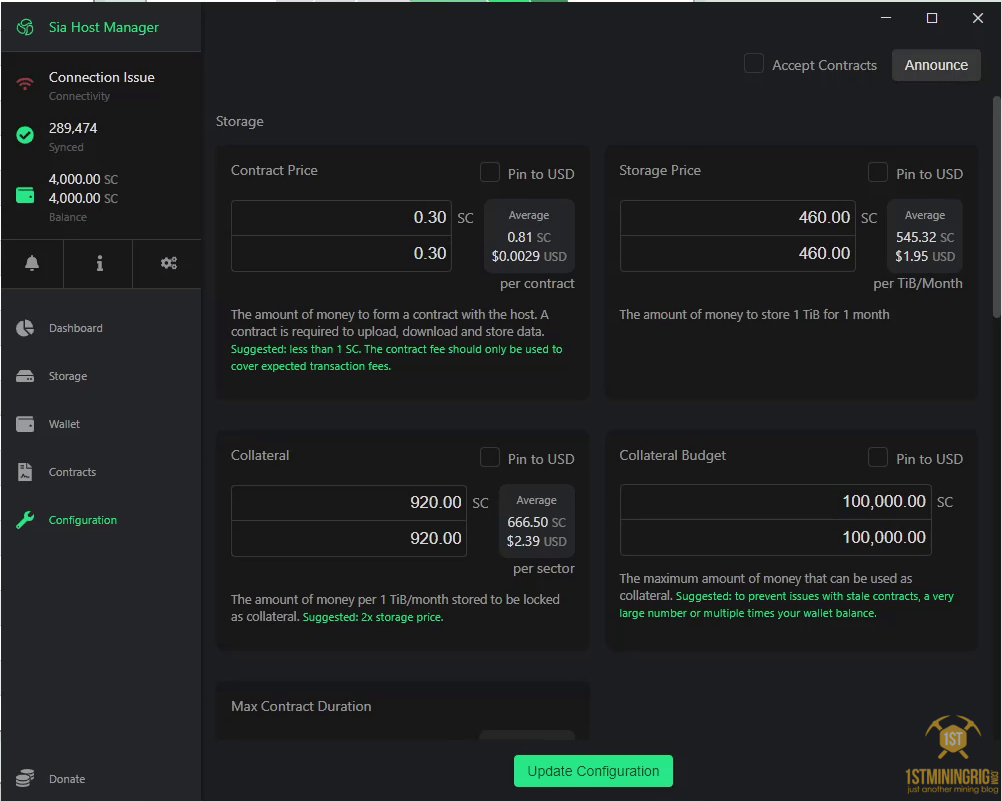Open the Donate link
Viewport: 1002px width, 801px height.
(x=67, y=779)
